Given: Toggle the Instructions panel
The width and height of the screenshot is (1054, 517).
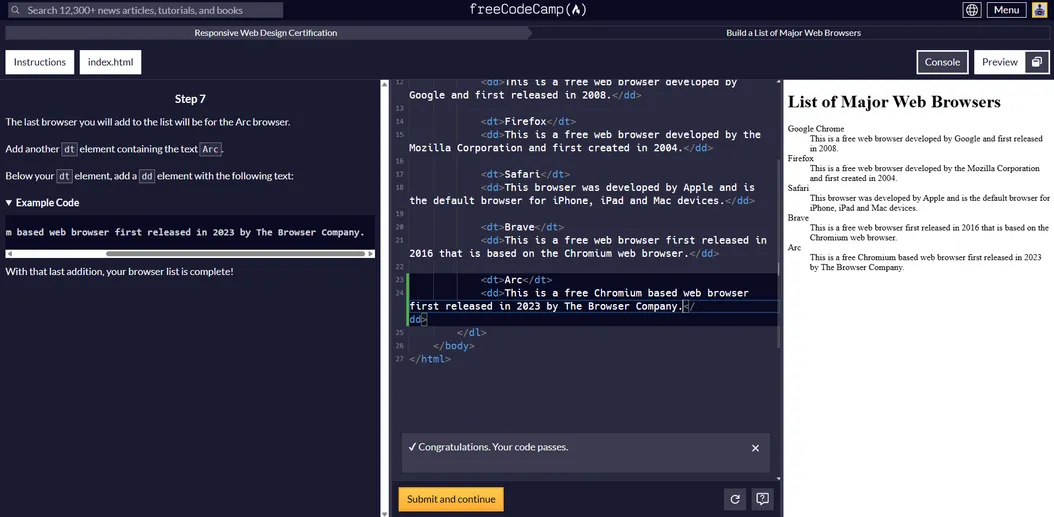Looking at the screenshot, I should (x=40, y=62).
